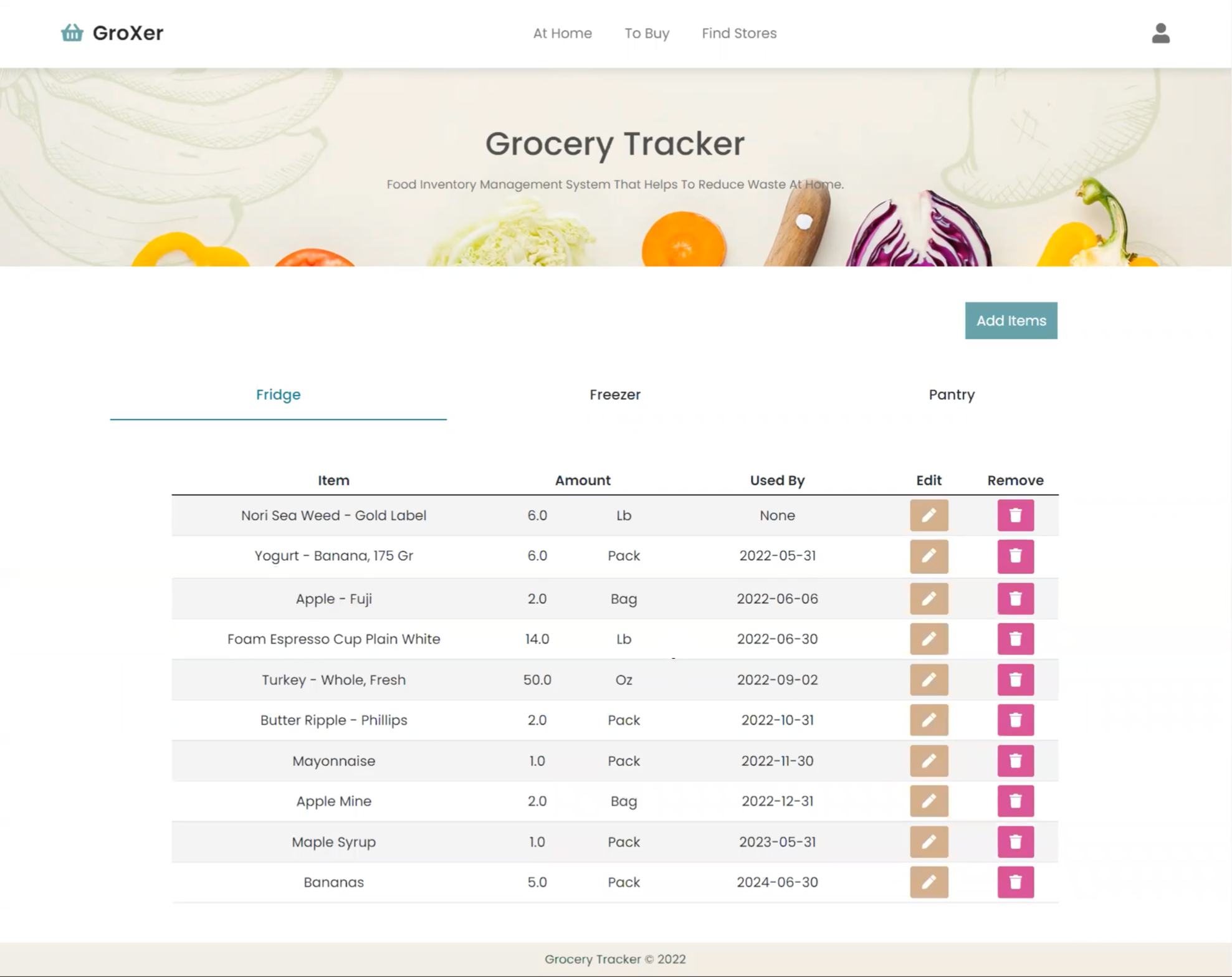Edit the Bananas entry

pyautogui.click(x=928, y=882)
